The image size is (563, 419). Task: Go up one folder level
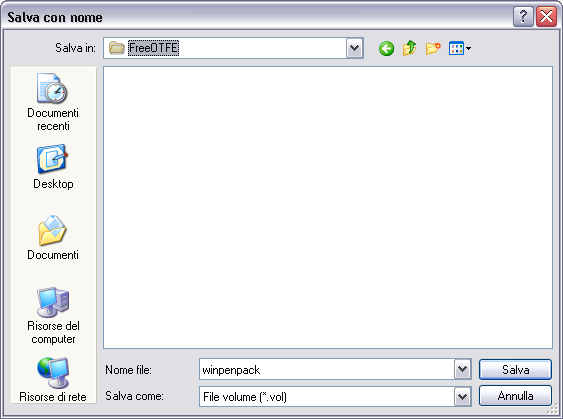(x=409, y=48)
